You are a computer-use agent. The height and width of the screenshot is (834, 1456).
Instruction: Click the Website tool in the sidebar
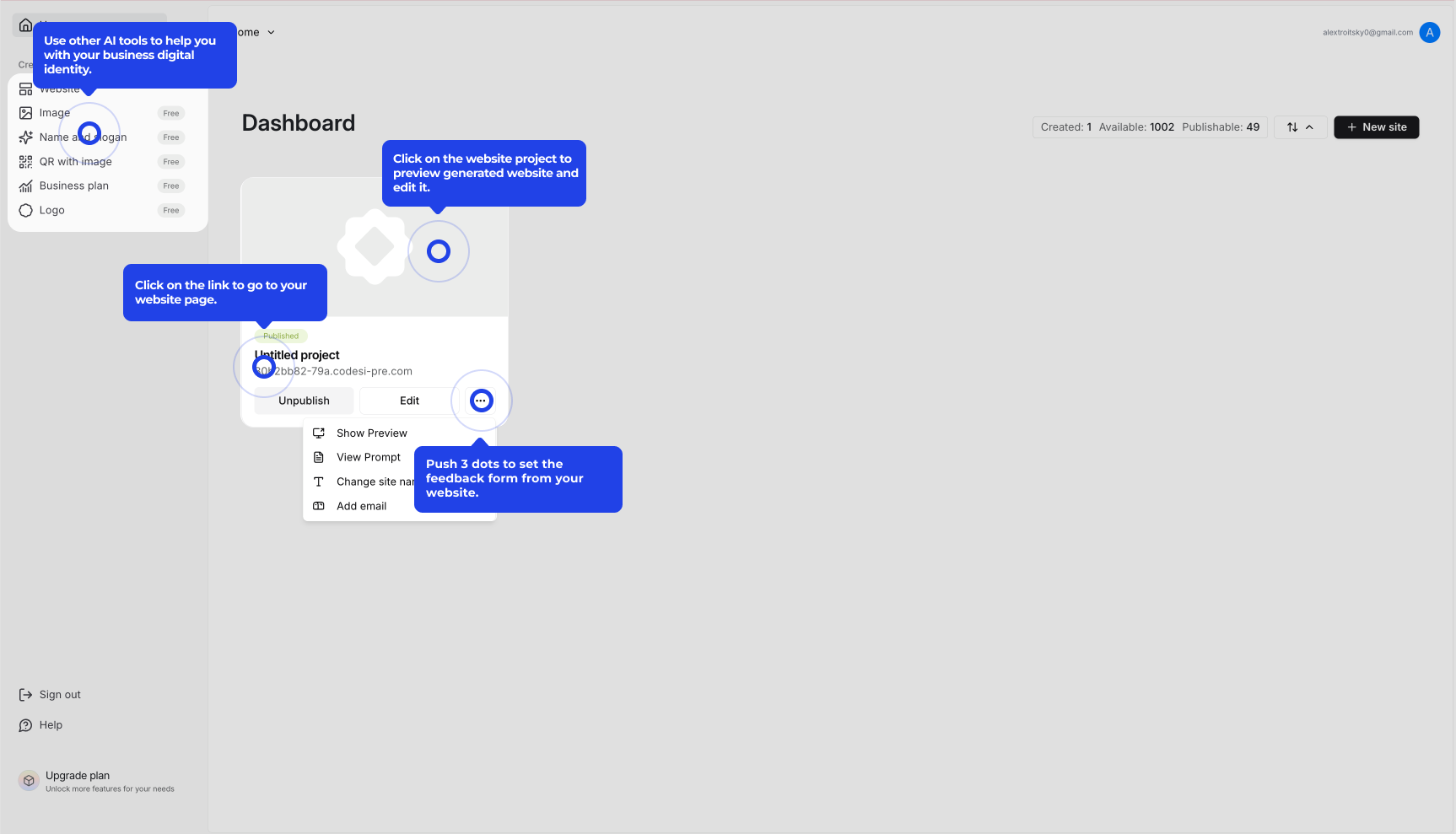59,88
